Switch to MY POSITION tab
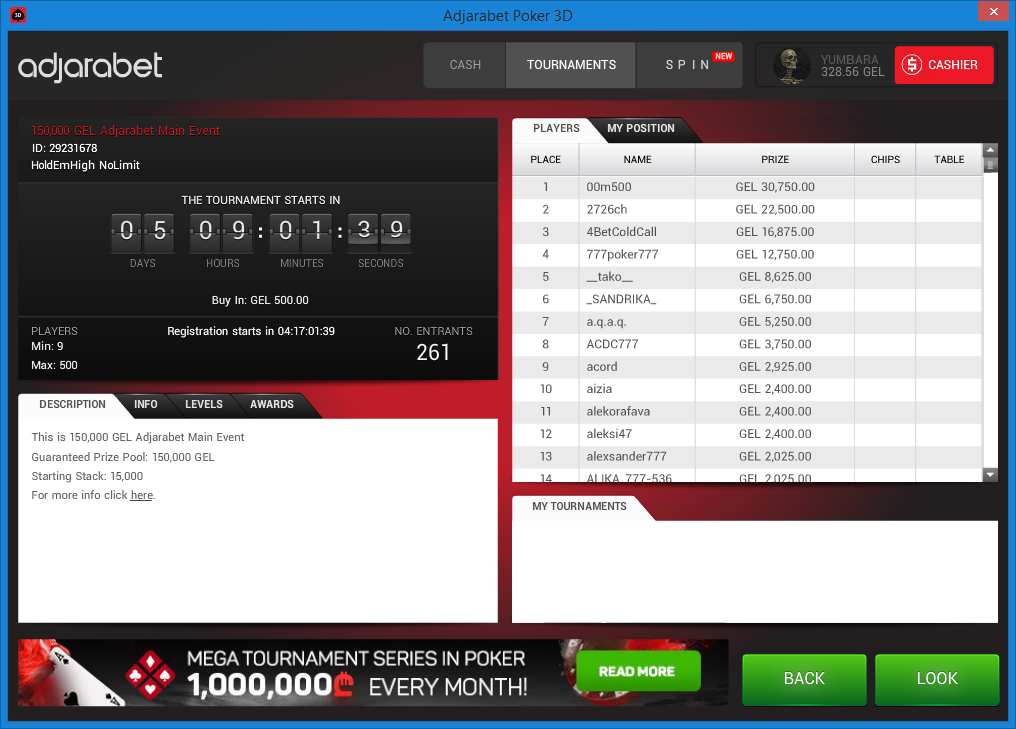 640,128
